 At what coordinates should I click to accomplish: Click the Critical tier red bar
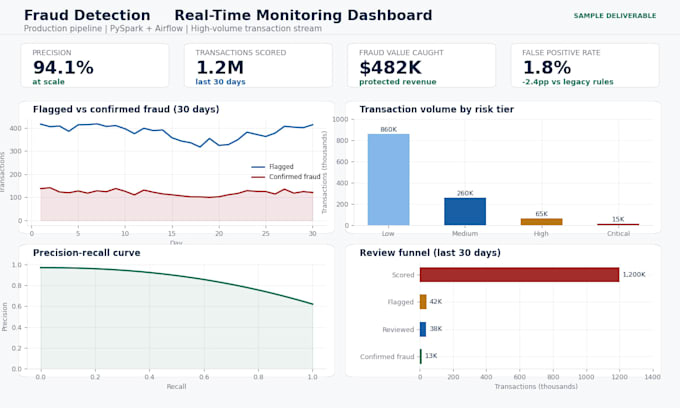click(x=618, y=225)
